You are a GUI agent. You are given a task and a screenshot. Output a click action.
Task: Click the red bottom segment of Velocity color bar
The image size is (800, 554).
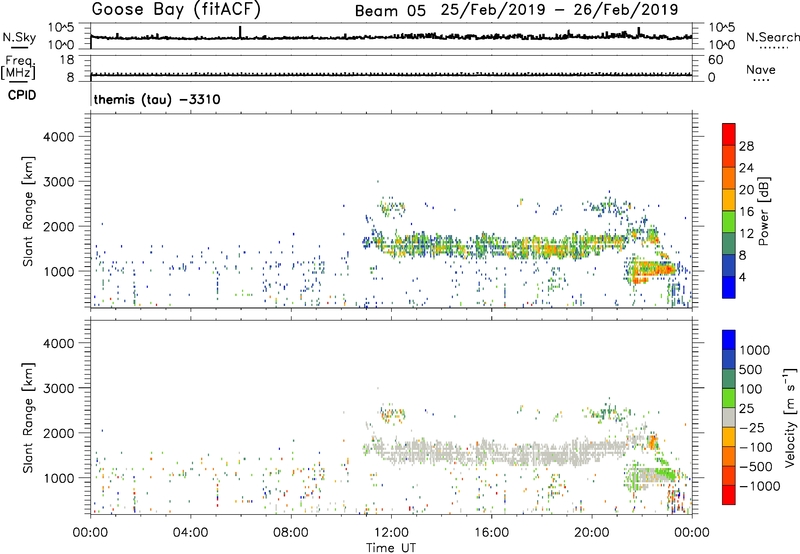[x=729, y=495]
